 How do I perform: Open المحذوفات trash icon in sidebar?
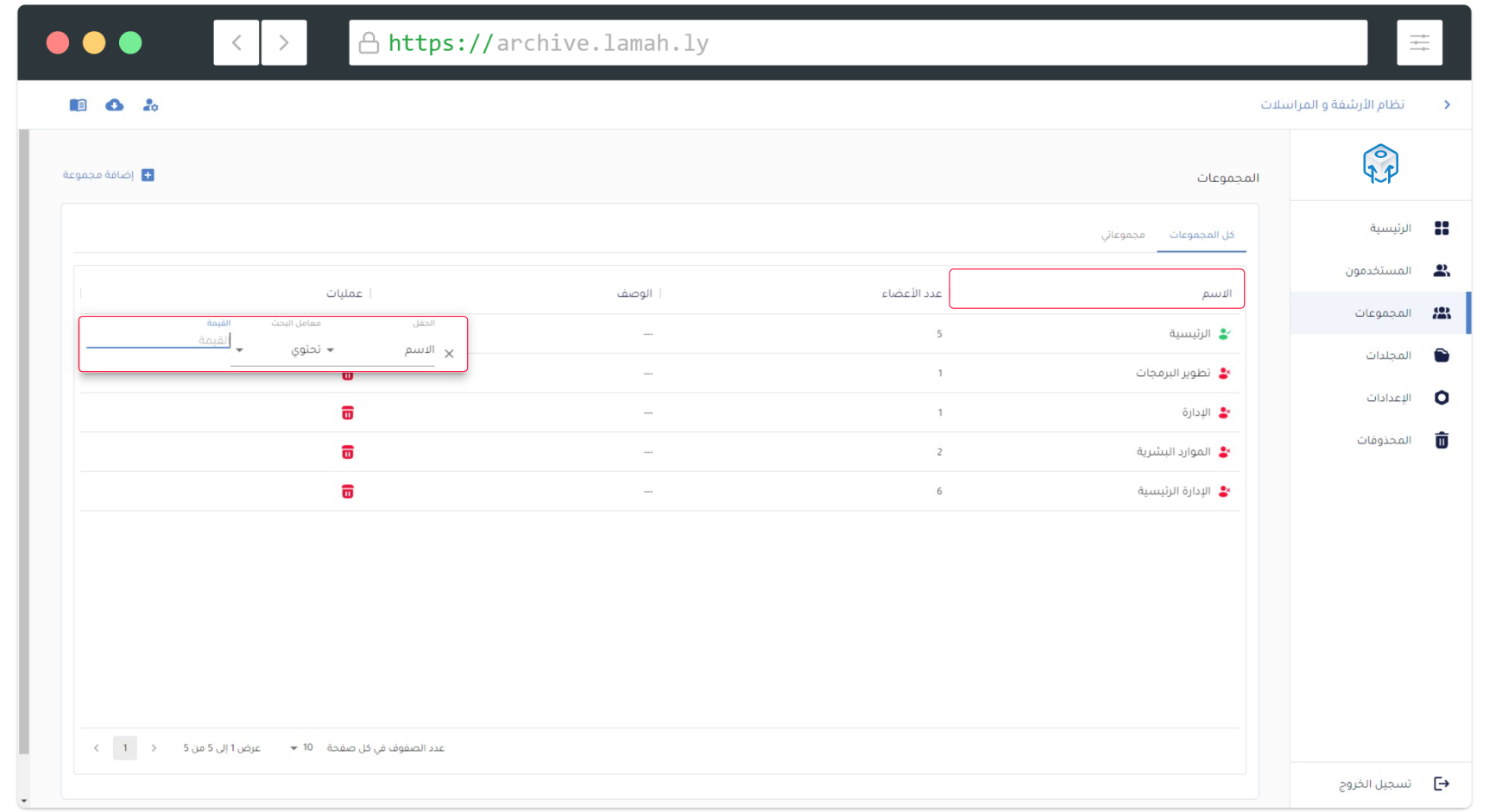click(1442, 440)
